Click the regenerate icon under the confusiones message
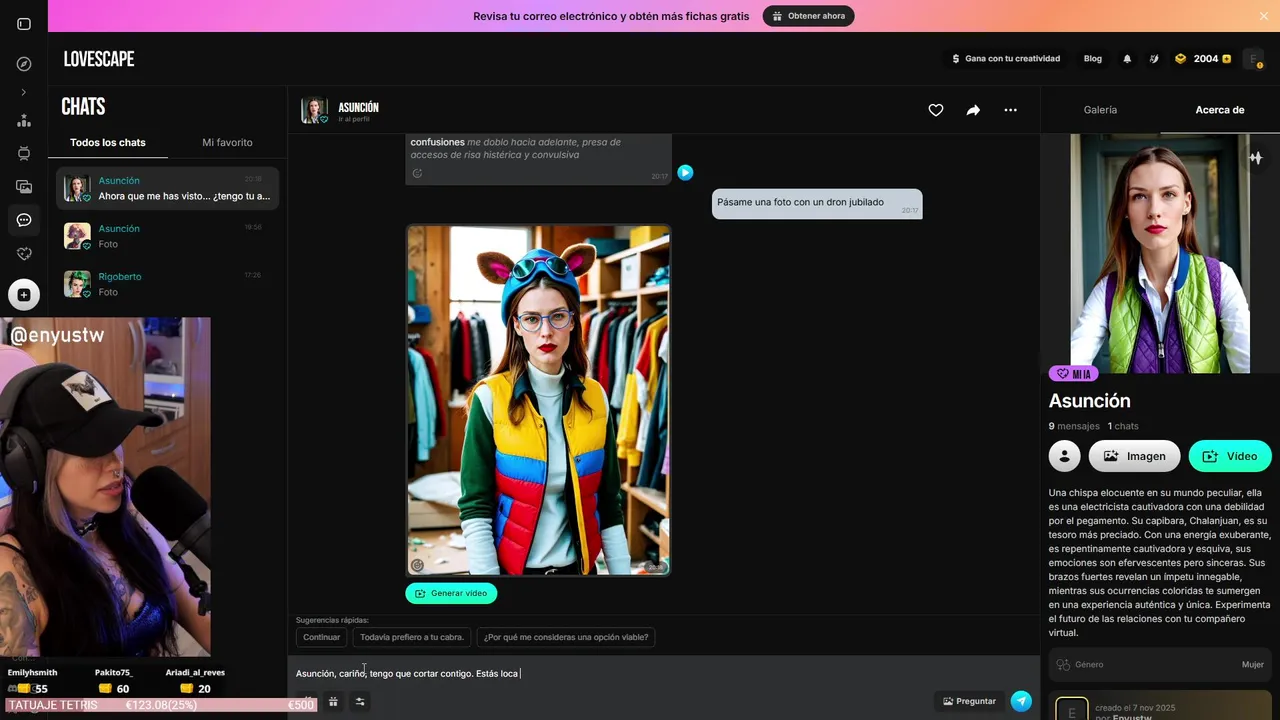This screenshot has height=720, width=1280. [417, 173]
